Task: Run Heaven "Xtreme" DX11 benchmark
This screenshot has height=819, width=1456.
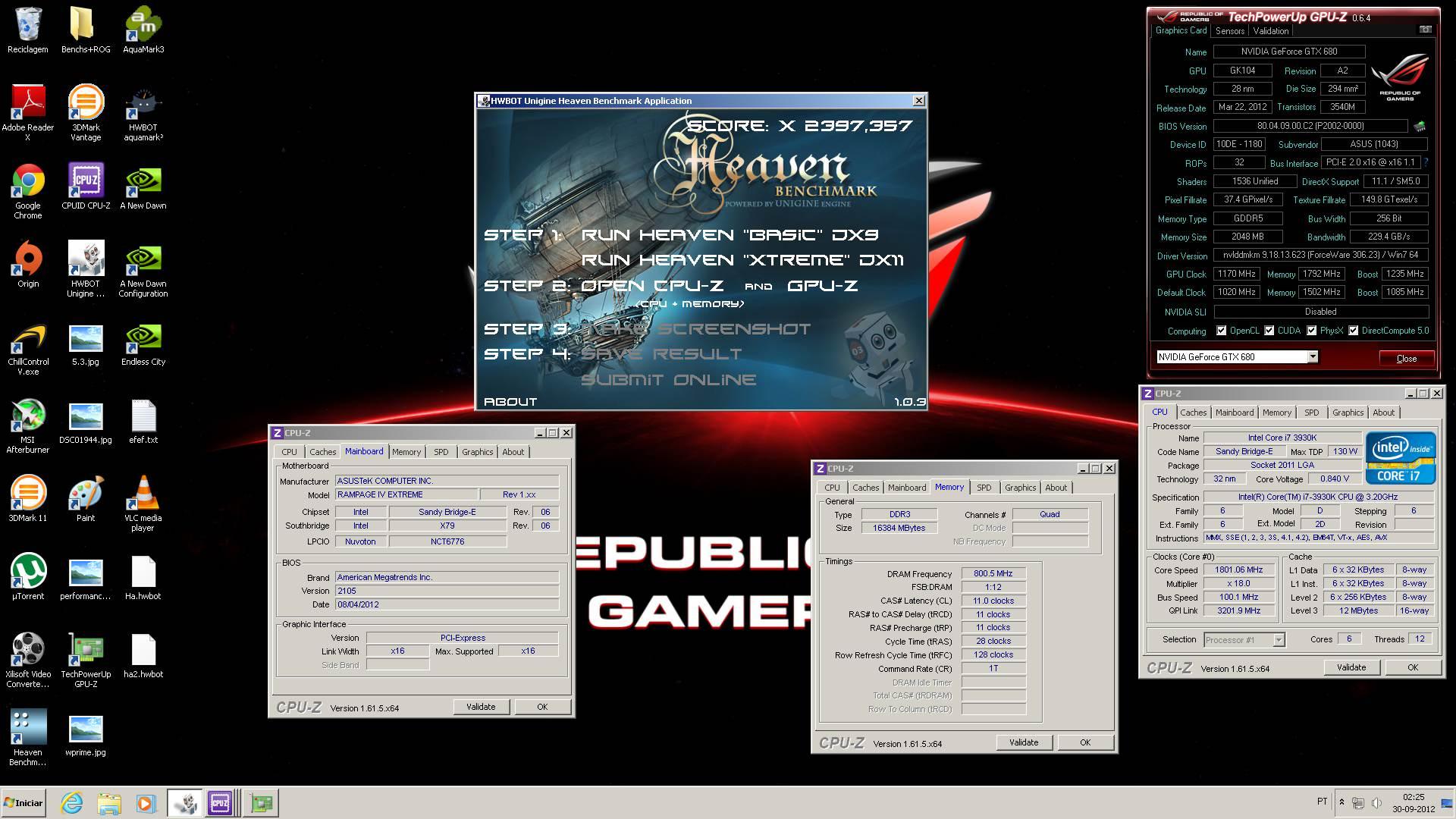Action: 742,259
